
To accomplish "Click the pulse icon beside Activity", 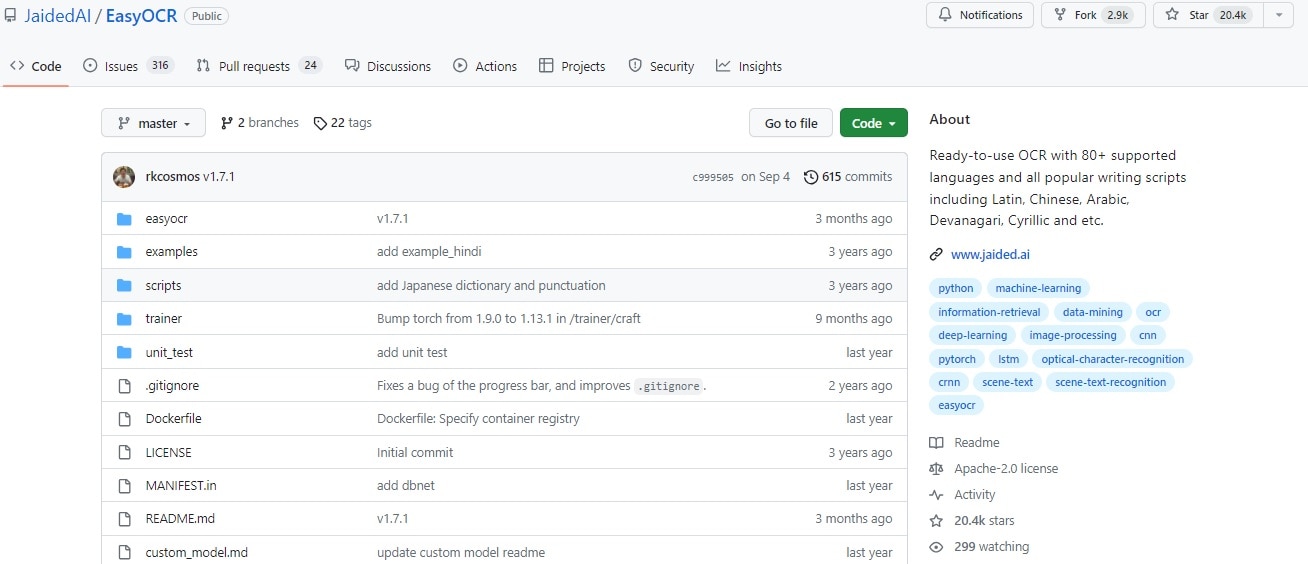I will 936,495.
